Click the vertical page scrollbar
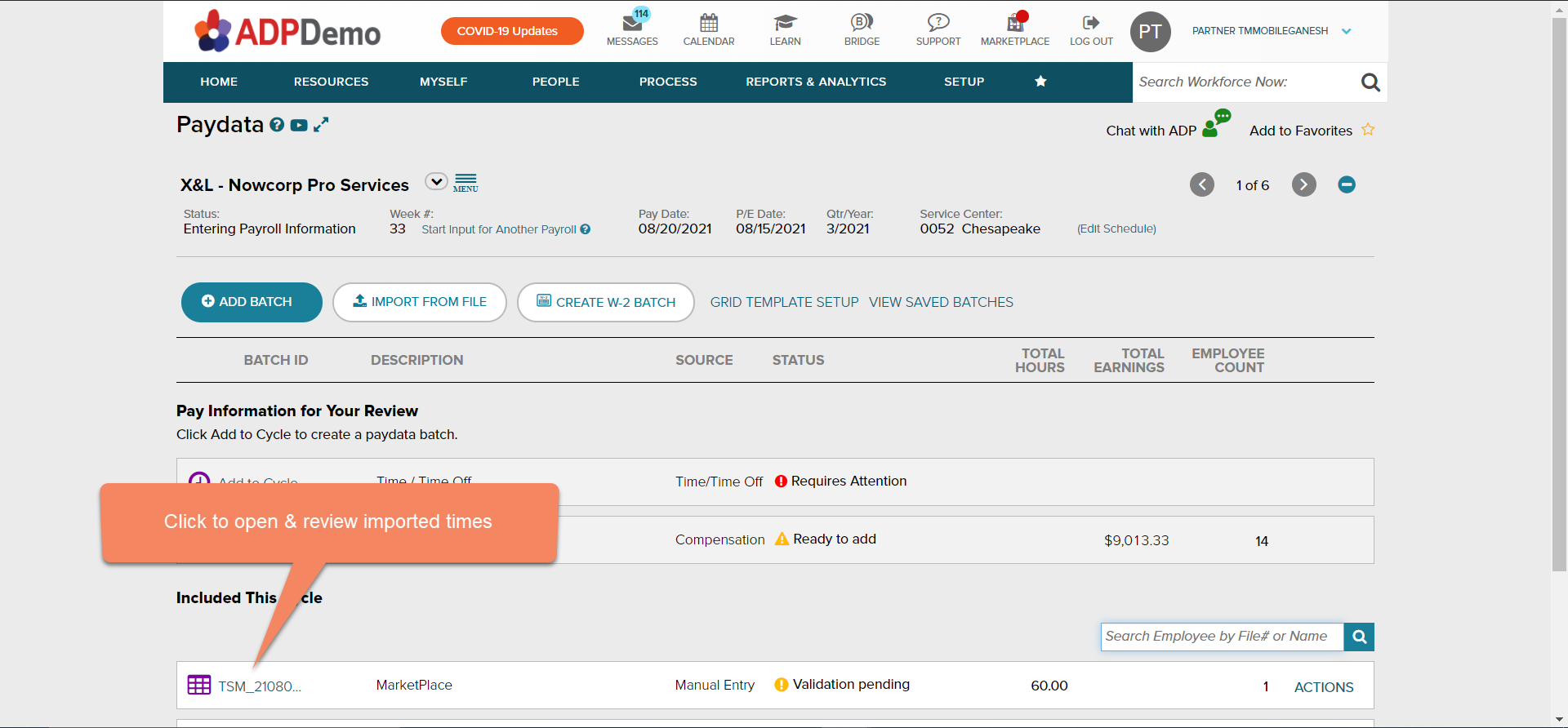This screenshot has width=1568, height=728. coord(1559,294)
